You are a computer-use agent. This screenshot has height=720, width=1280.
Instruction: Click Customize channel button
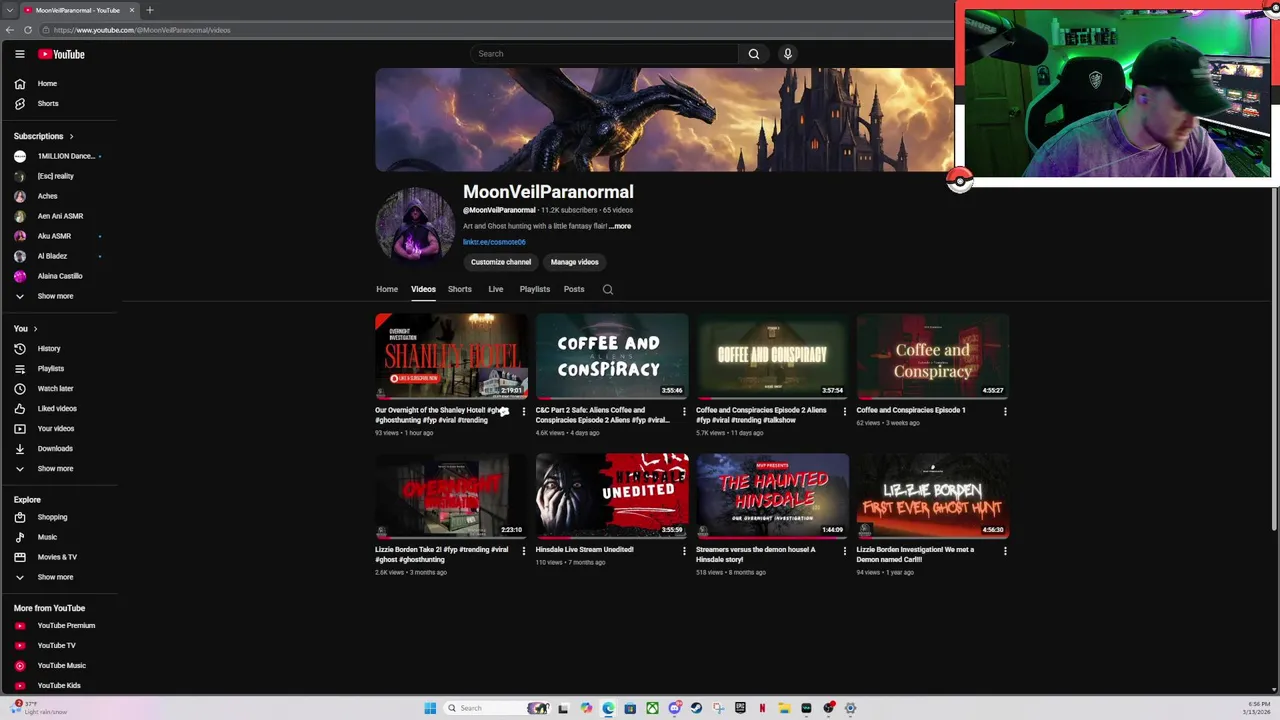pos(501,262)
